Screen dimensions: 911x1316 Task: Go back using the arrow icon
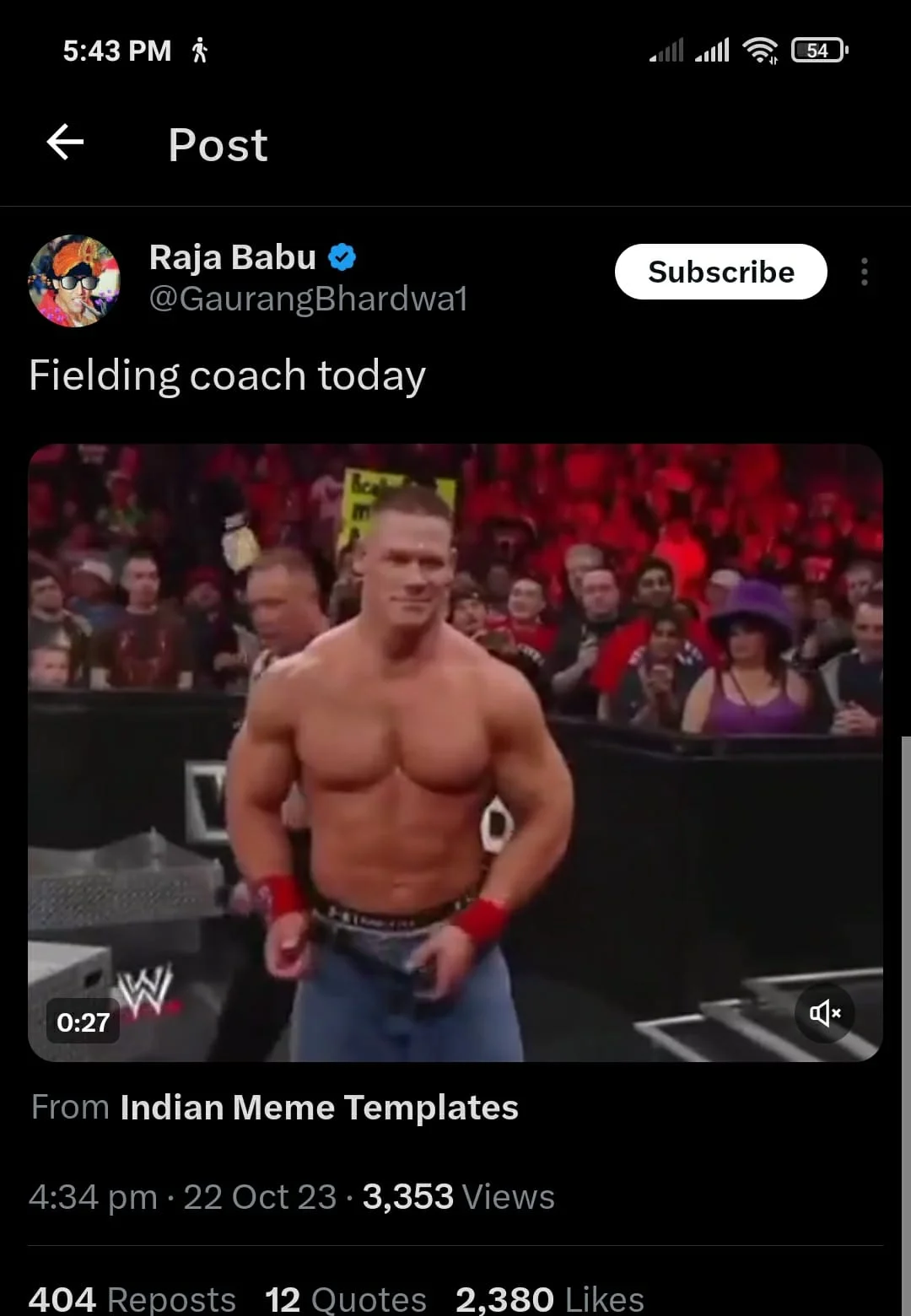point(65,142)
